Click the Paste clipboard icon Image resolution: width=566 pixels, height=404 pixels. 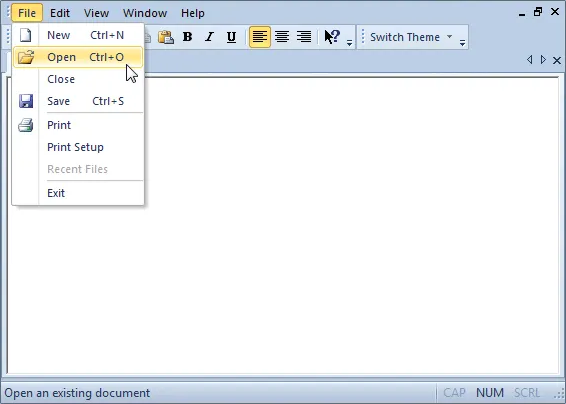coord(166,37)
